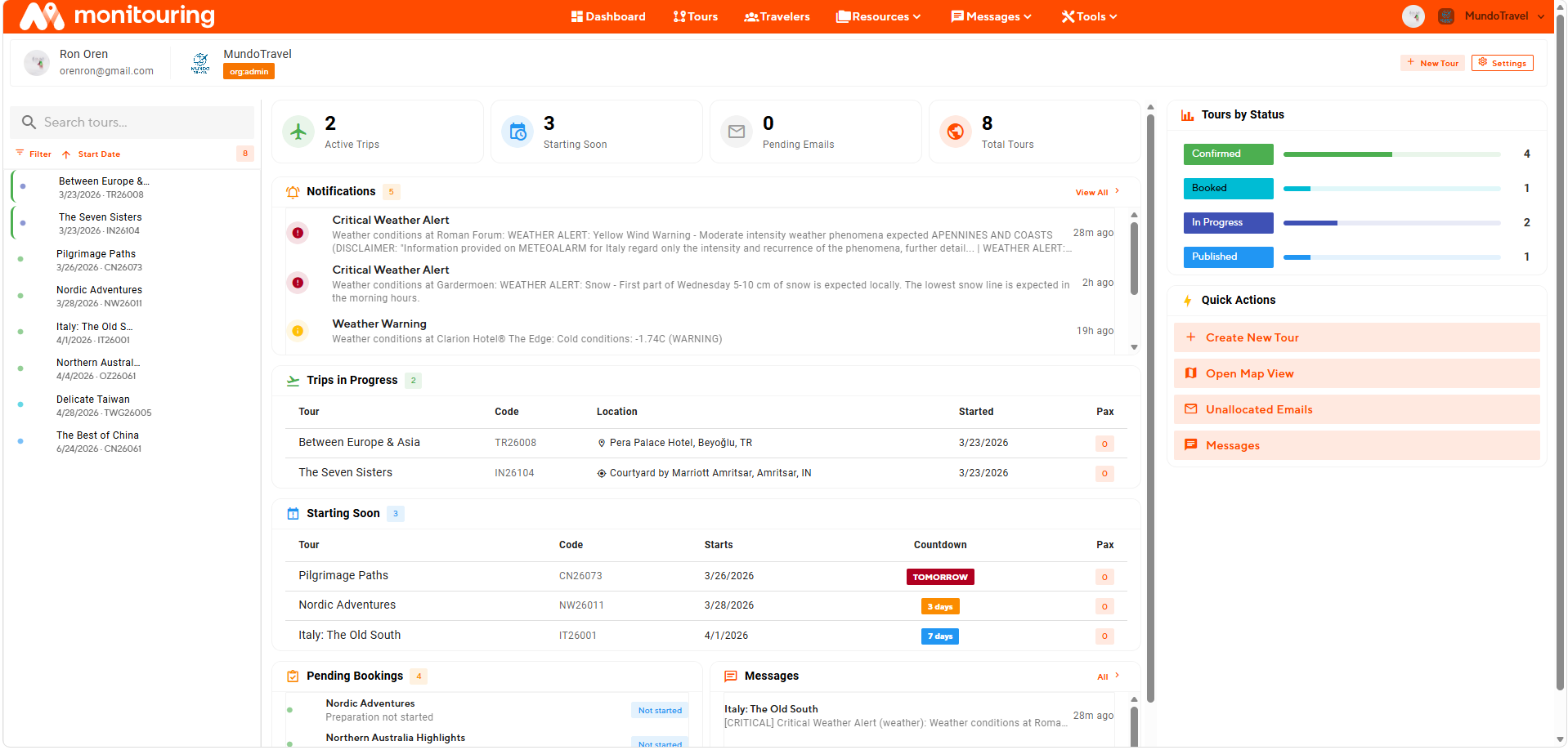1568x750 pixels.
Task: Open the Tools dropdown menu
Action: 1089,16
